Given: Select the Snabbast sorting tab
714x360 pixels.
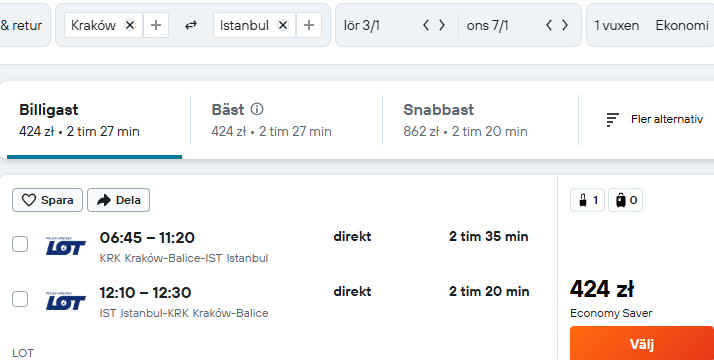Looking at the screenshot, I should point(480,120).
